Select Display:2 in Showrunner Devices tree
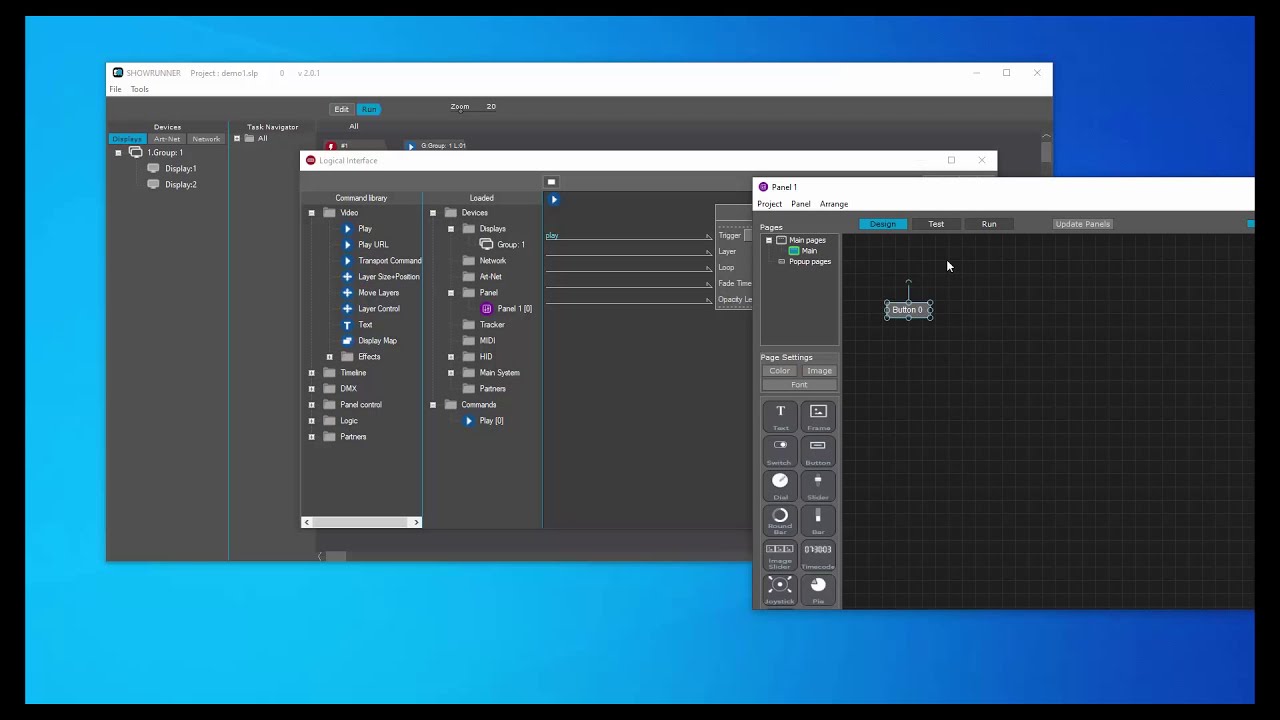Viewport: 1280px width, 720px height. tap(172, 185)
